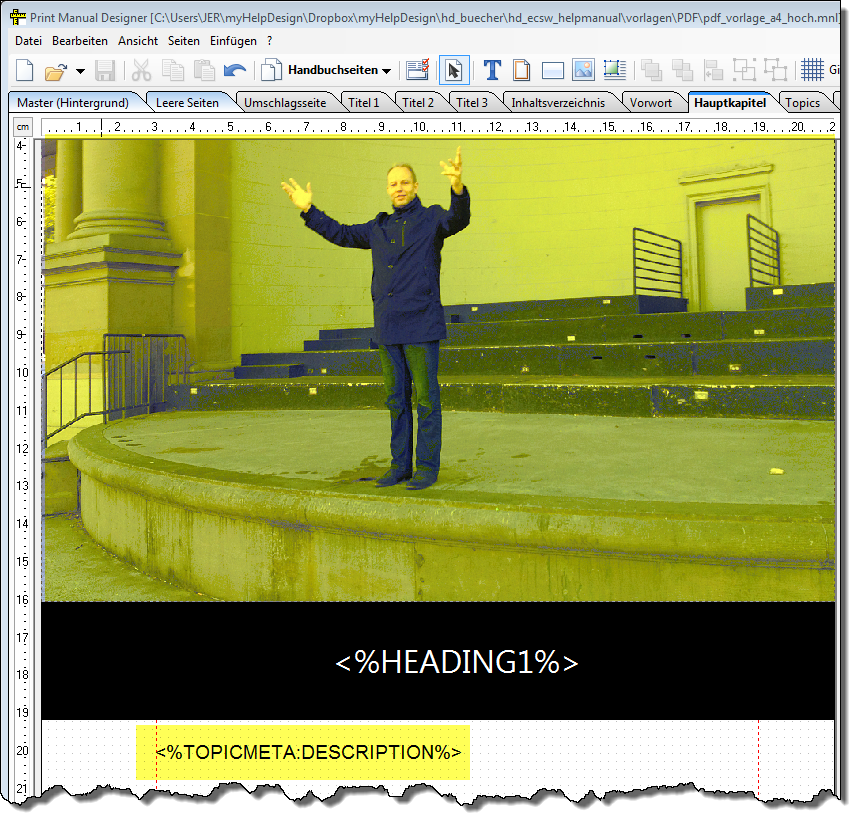Click the Open folder icon
The image size is (856, 827).
[x=55, y=70]
